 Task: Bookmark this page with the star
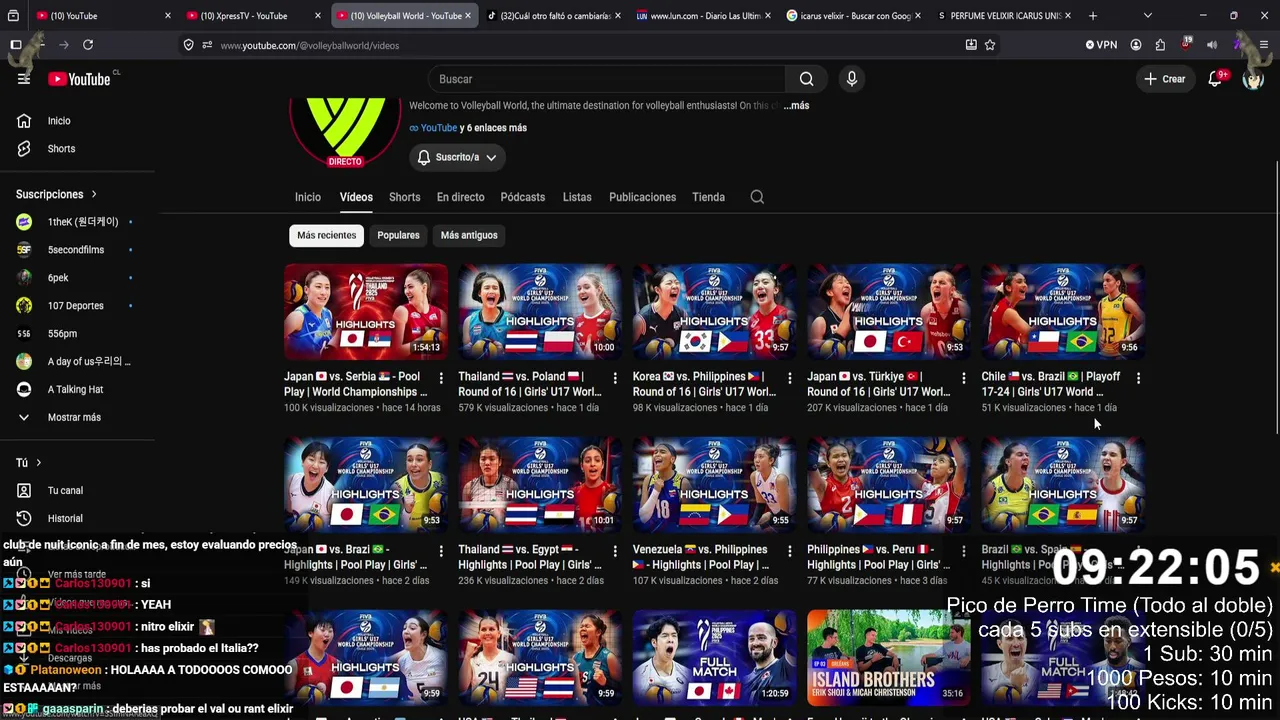[990, 45]
